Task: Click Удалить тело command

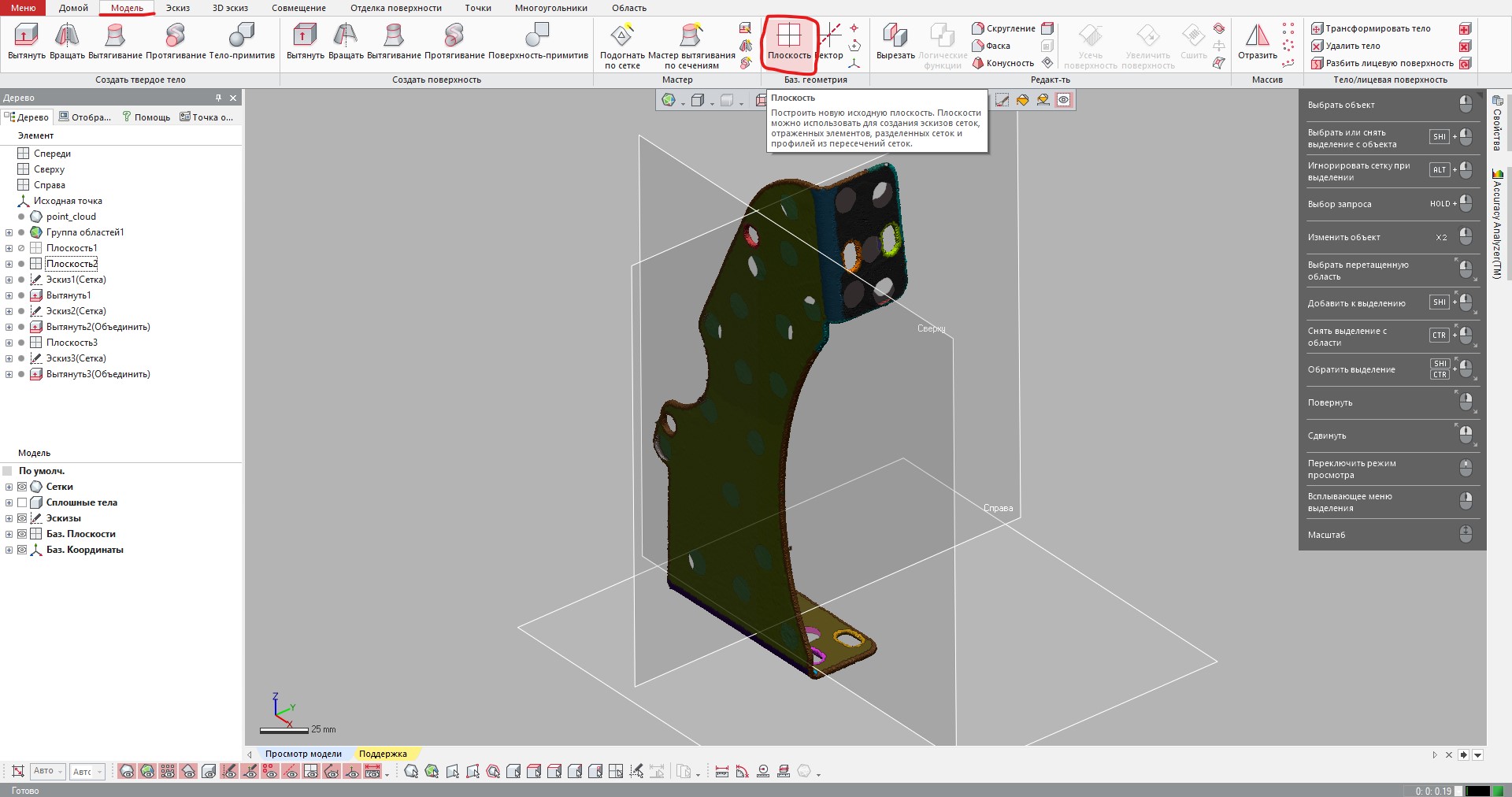Action: coord(1346,46)
